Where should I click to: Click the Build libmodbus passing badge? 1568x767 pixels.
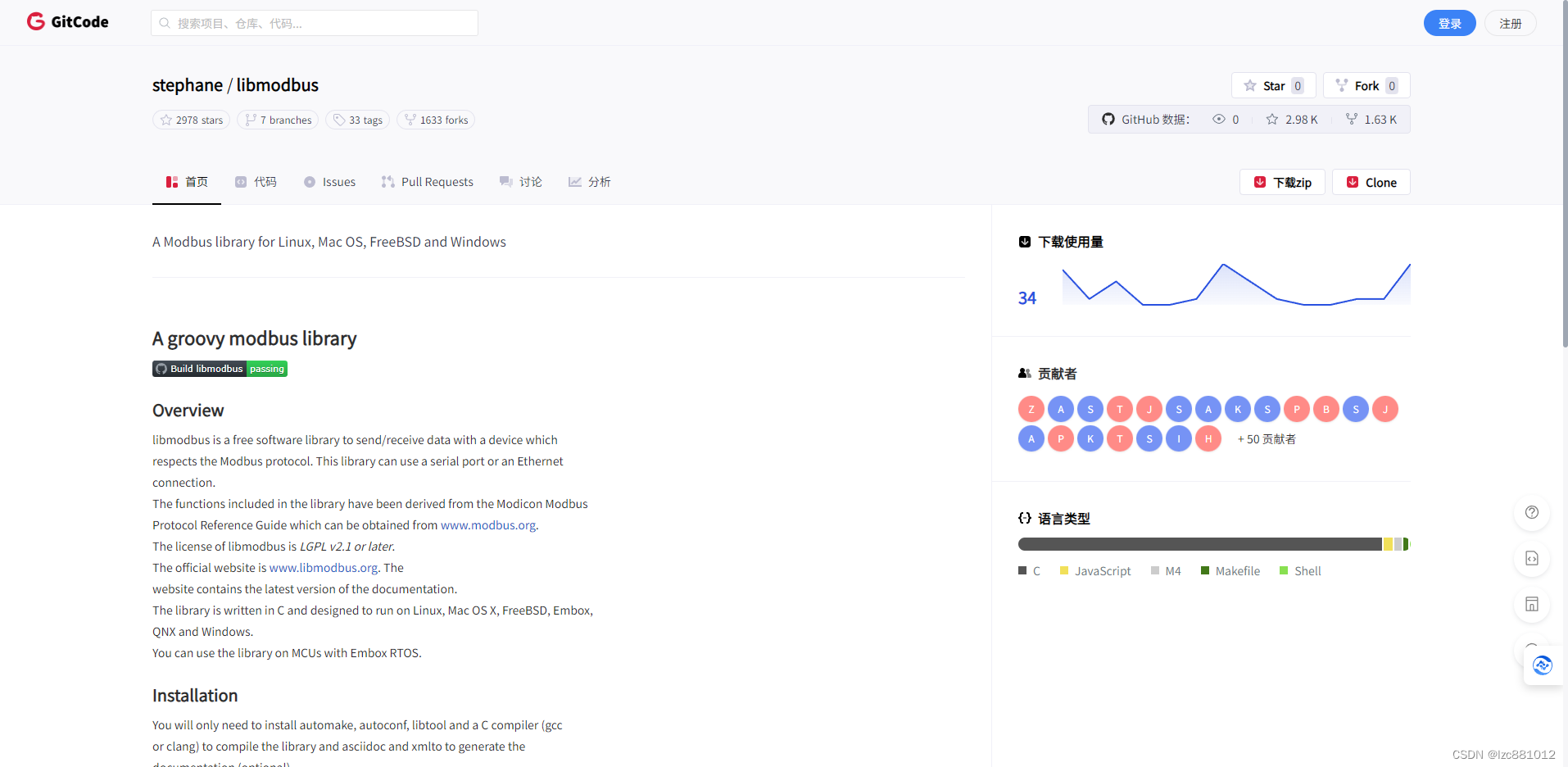click(220, 369)
